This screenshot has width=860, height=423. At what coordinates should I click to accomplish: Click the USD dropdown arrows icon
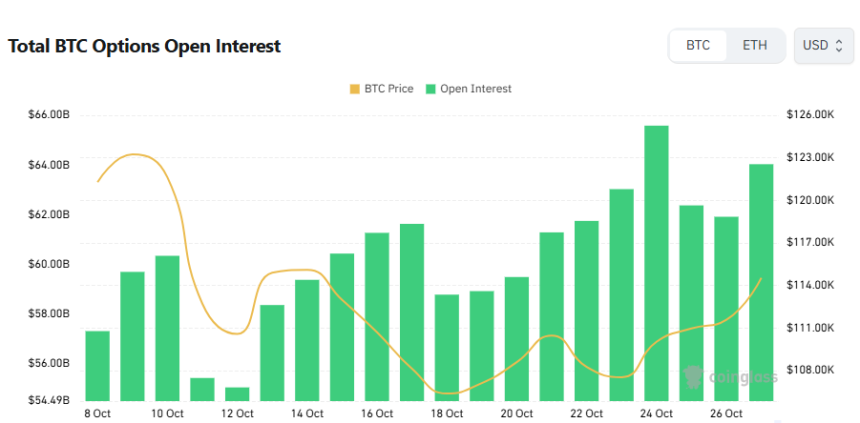837,46
